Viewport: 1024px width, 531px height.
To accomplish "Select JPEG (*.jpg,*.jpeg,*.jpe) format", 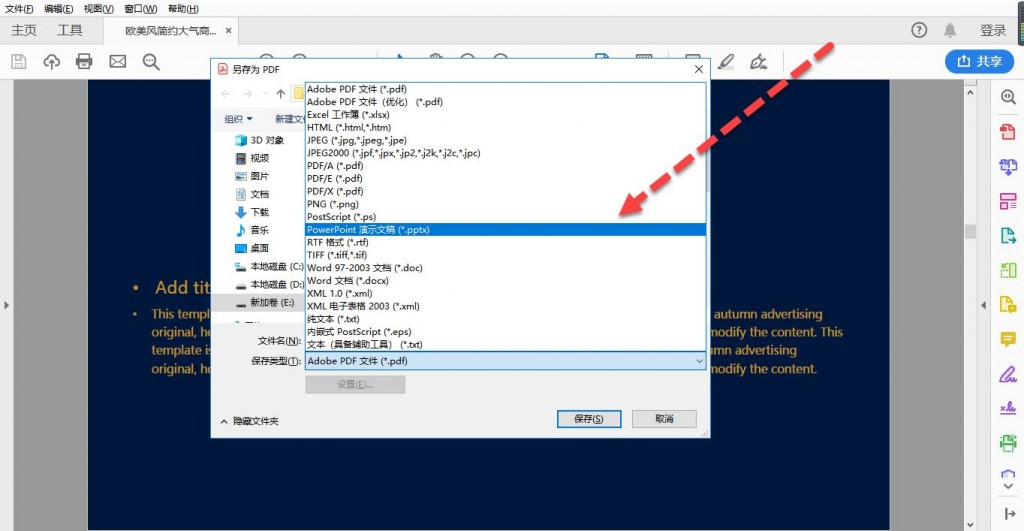I will pos(505,140).
